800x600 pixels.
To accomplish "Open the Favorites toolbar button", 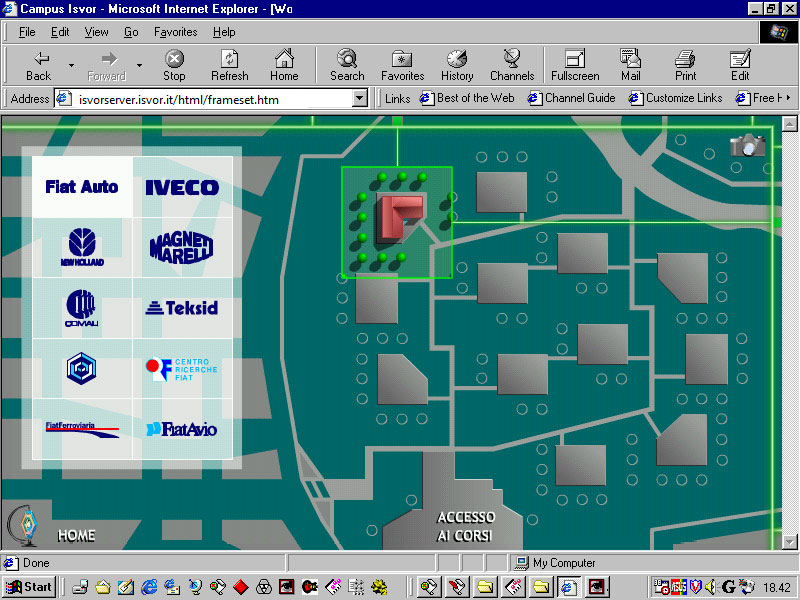I will coord(403,66).
